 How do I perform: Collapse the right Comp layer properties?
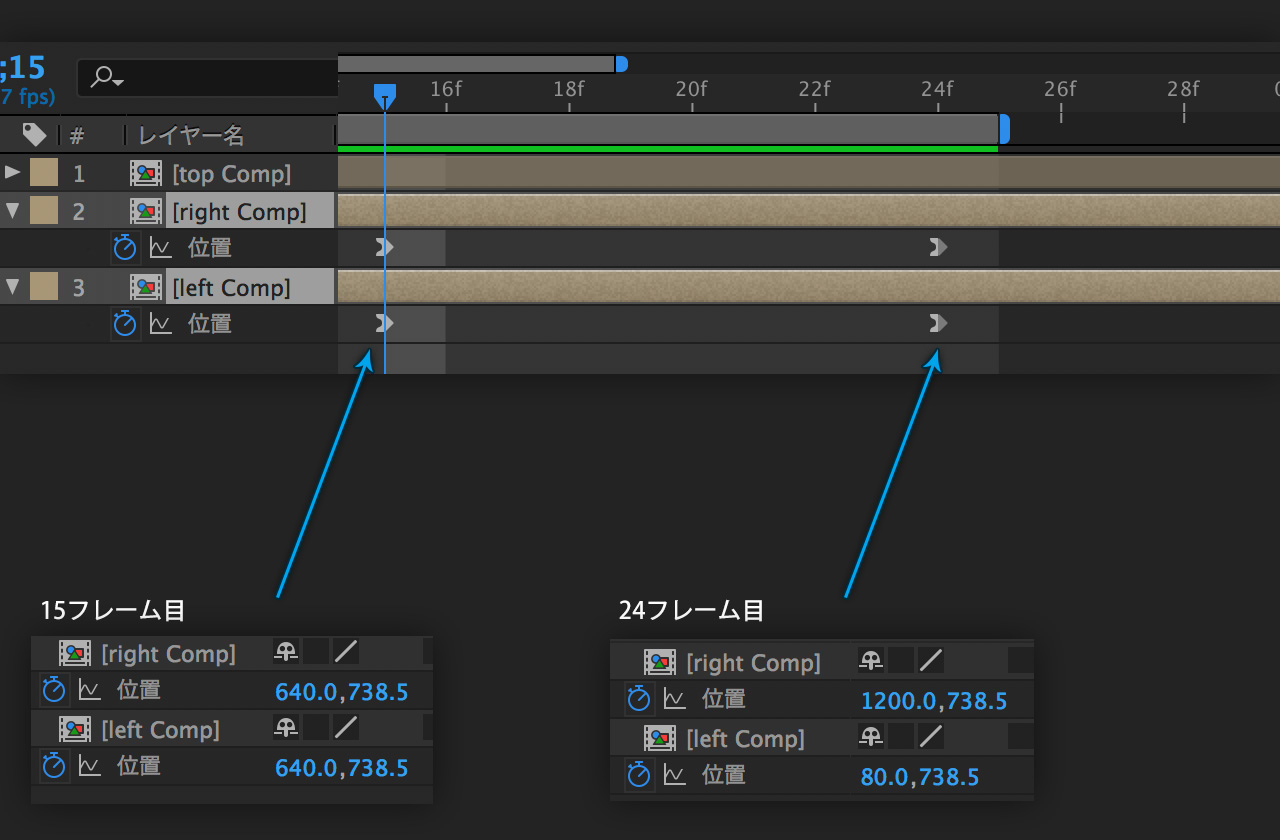coord(12,212)
